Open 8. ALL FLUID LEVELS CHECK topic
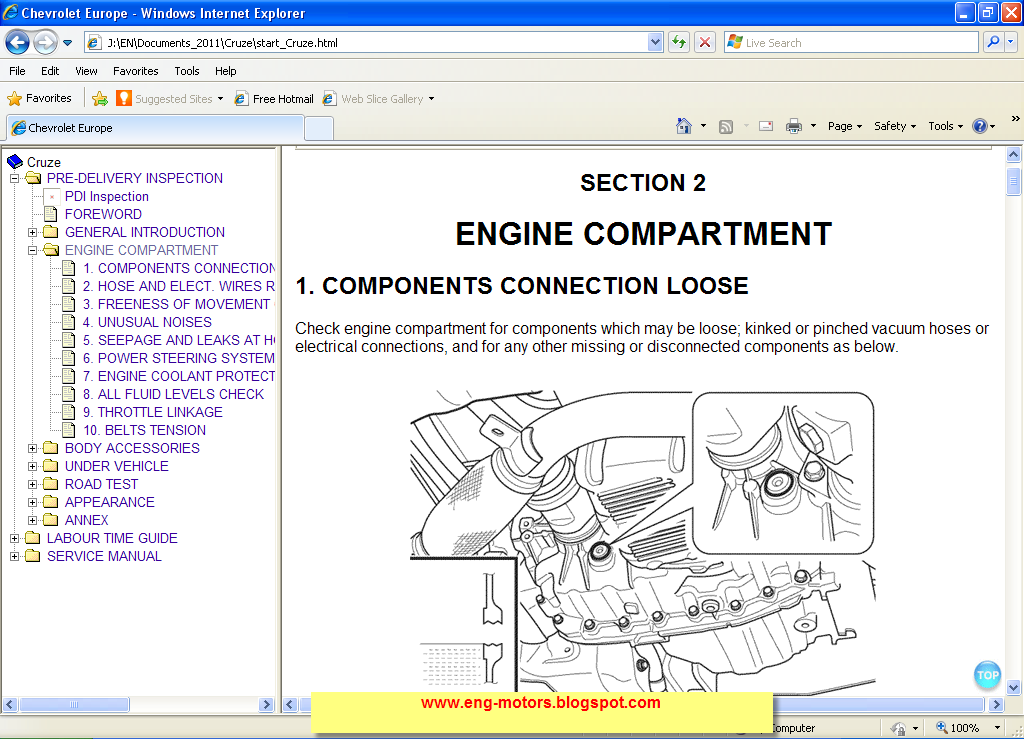The height and width of the screenshot is (739, 1024). [173, 394]
